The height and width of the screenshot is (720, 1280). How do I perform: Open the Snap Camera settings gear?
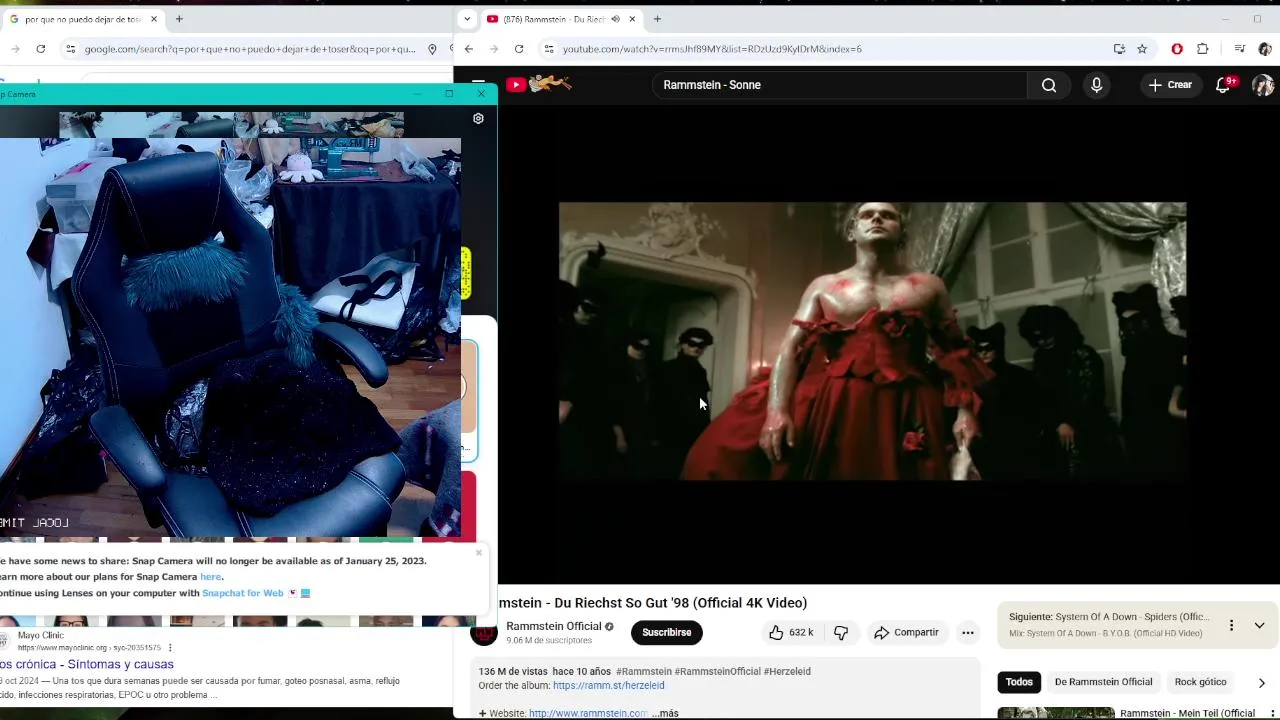click(x=478, y=118)
